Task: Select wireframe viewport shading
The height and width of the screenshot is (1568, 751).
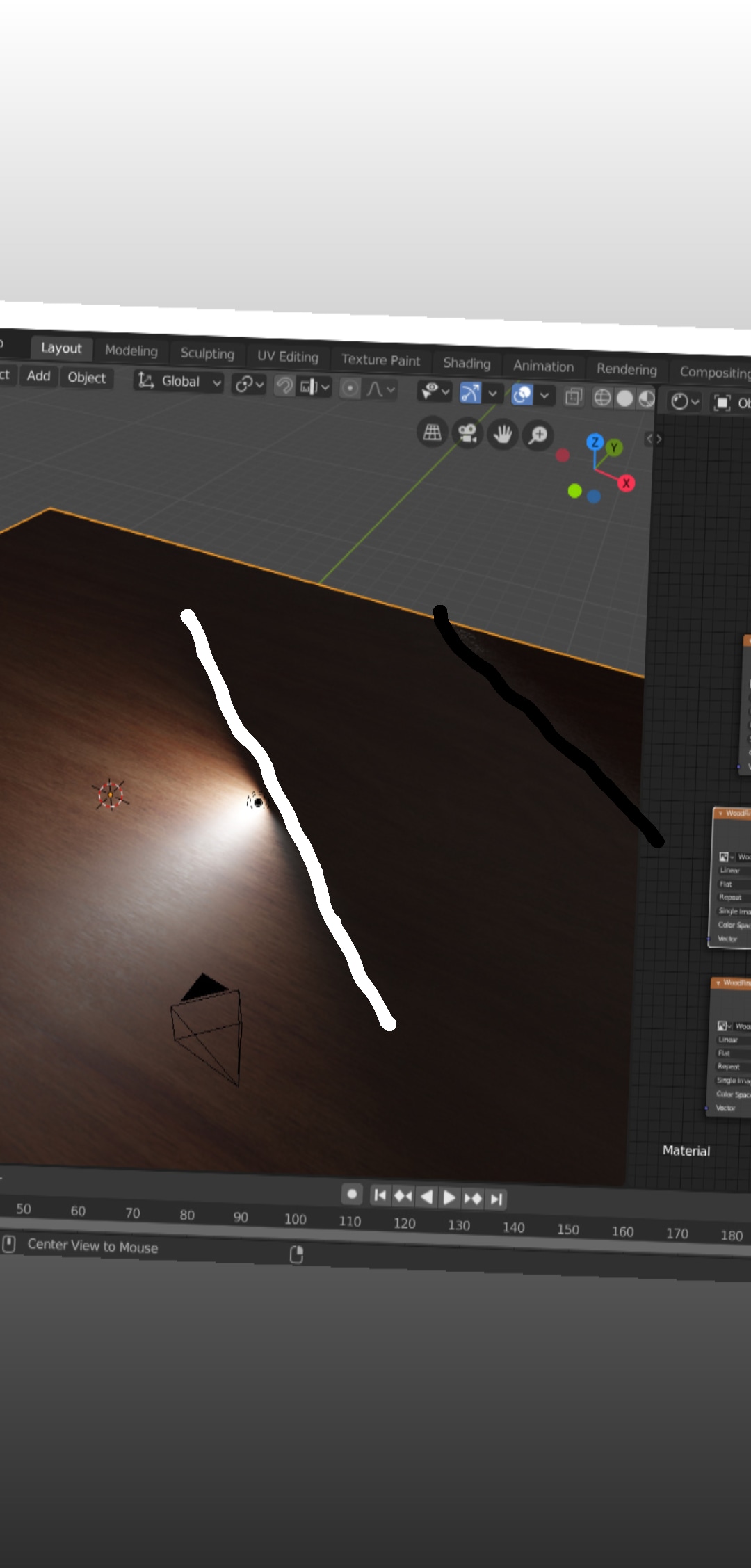Action: 602,398
